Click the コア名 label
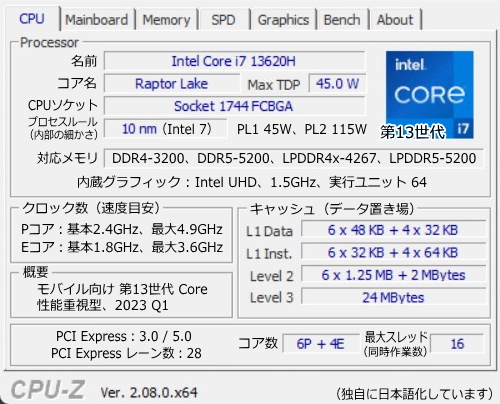The width and height of the screenshot is (500, 404). (77, 83)
